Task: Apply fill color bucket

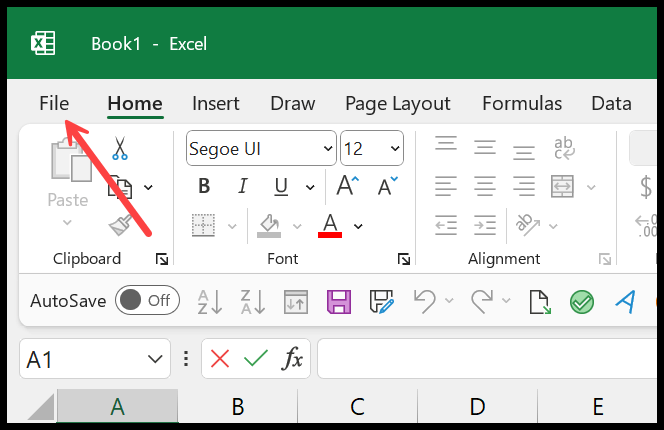Action: (x=269, y=226)
